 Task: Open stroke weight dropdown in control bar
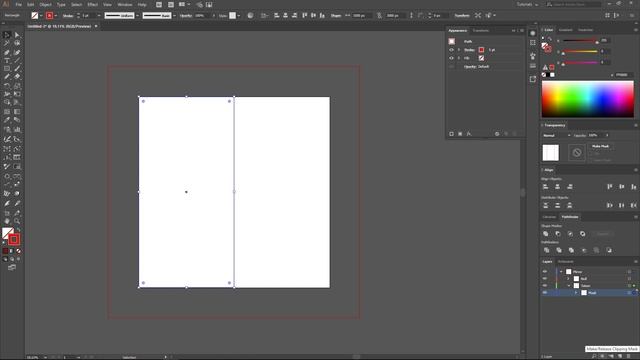point(99,16)
